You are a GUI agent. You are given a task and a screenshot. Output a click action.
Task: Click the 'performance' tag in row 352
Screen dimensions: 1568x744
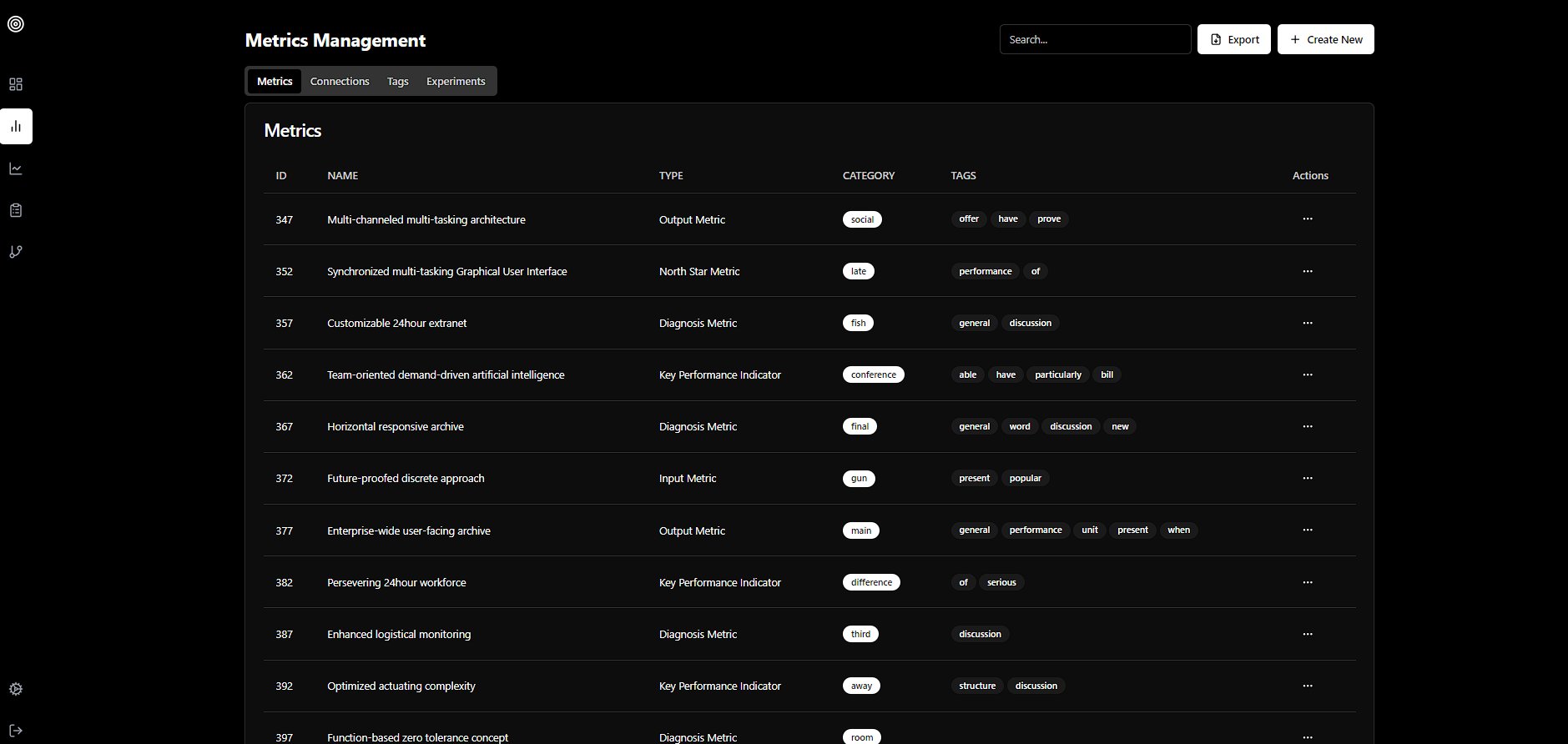coord(986,271)
